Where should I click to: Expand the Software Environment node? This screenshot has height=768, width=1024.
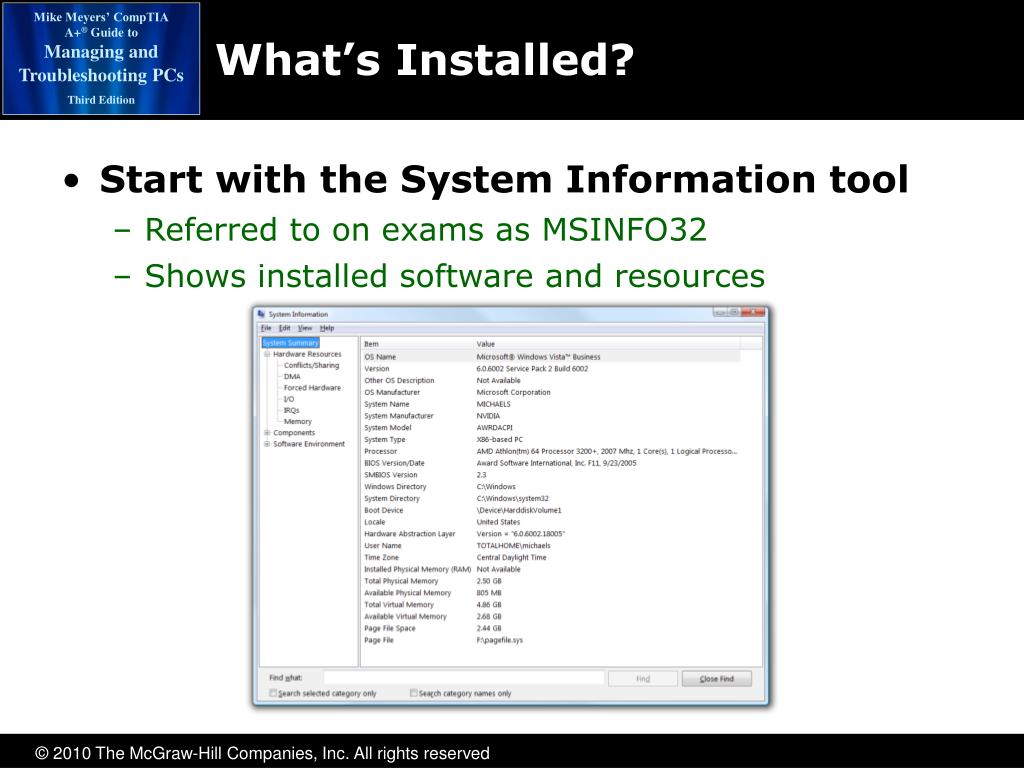[x=267, y=444]
